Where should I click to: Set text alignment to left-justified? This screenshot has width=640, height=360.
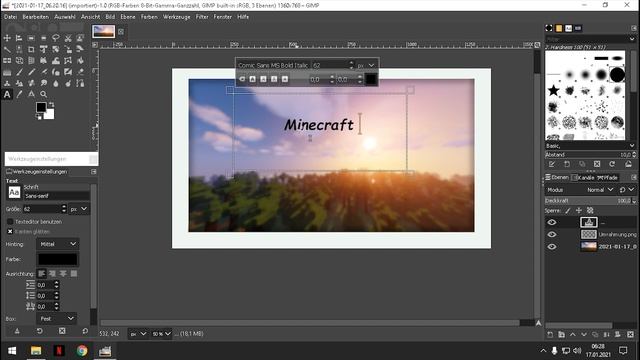pyautogui.click(x=41, y=273)
